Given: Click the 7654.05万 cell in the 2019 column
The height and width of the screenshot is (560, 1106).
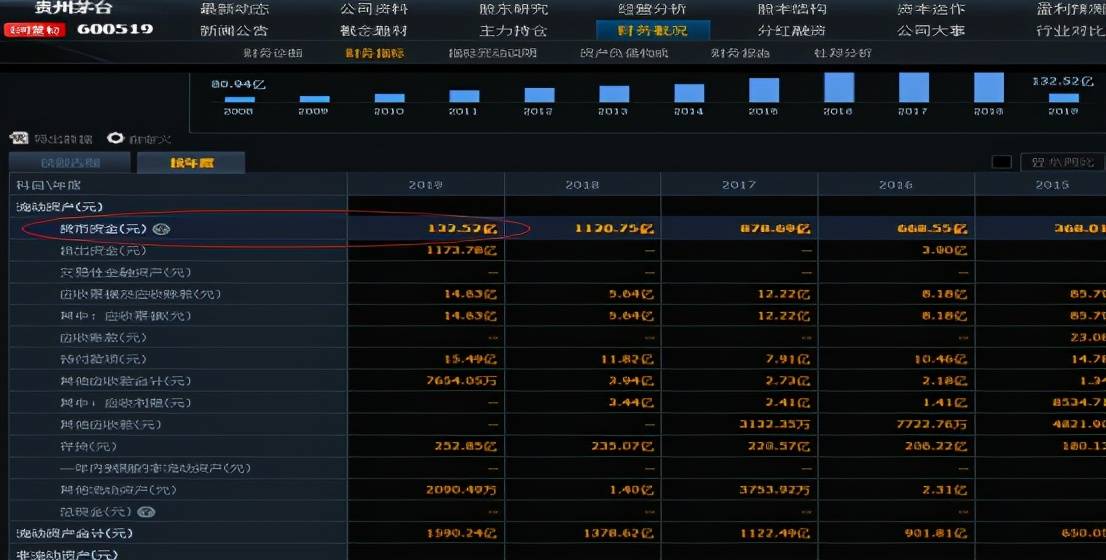Looking at the screenshot, I should tap(462, 381).
